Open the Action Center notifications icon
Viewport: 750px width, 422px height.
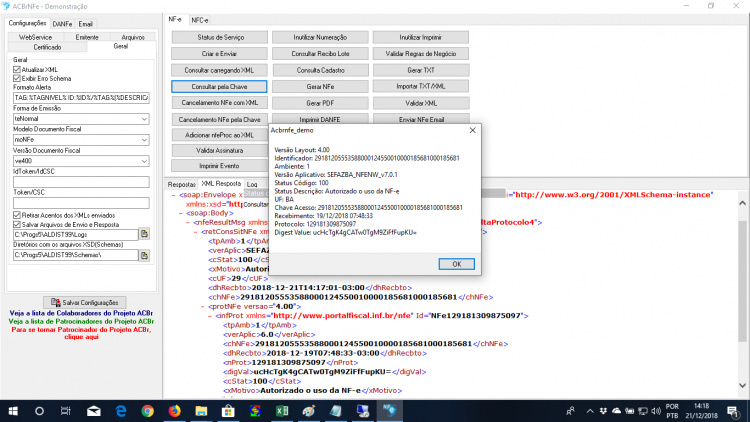[732, 411]
